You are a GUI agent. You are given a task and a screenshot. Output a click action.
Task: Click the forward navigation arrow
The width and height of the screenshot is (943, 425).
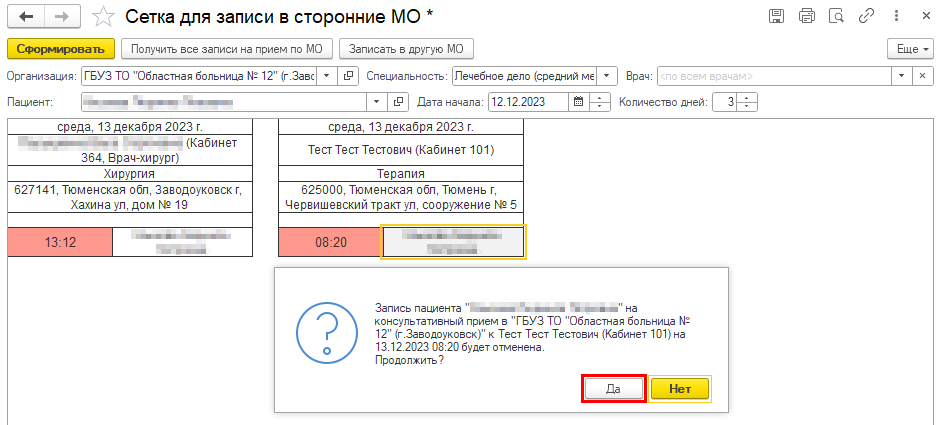point(61,16)
